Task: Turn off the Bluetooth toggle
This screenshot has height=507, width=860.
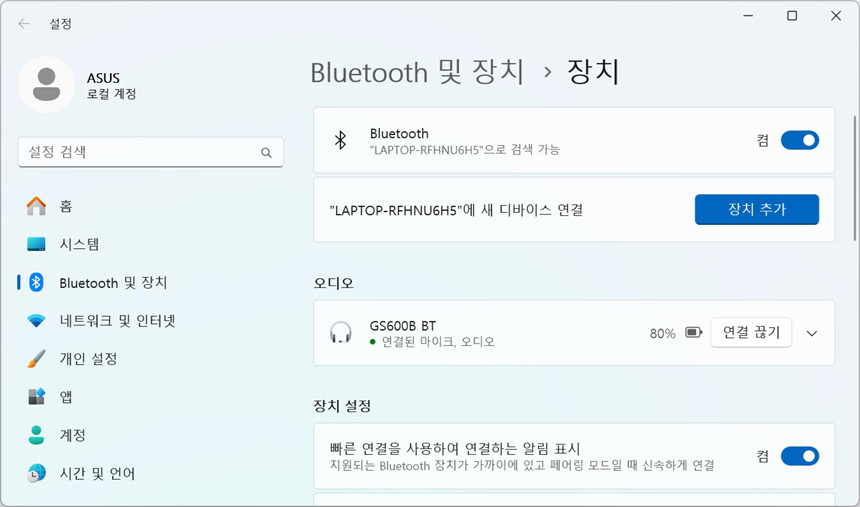Action: click(799, 141)
